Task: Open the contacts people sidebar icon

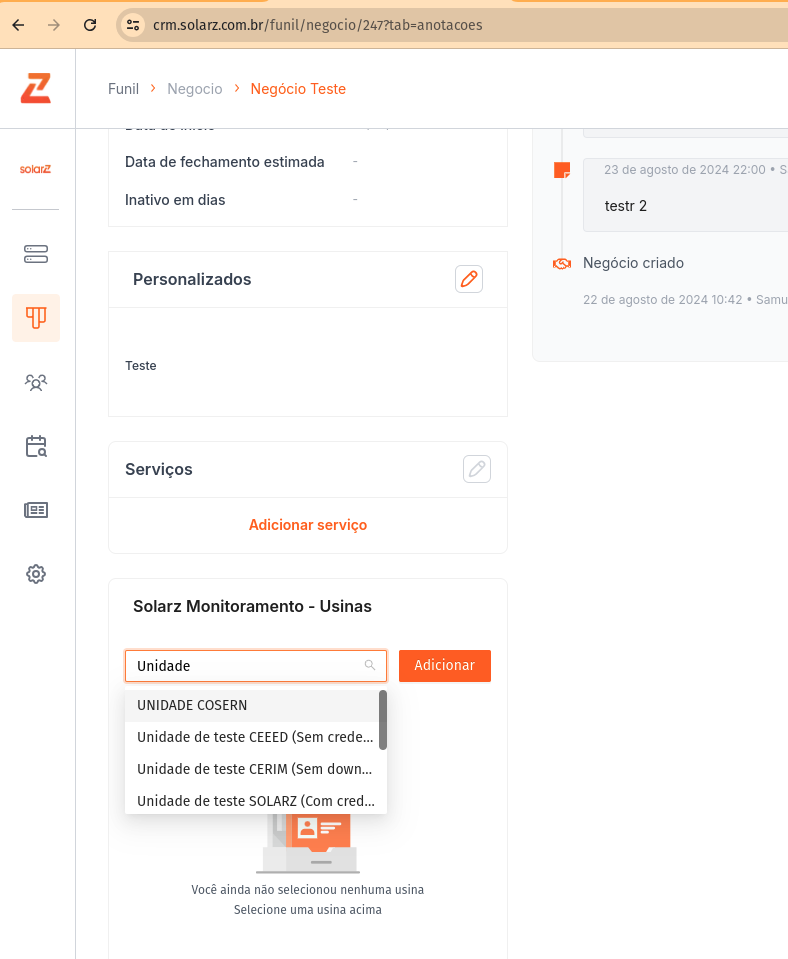Action: 36,382
